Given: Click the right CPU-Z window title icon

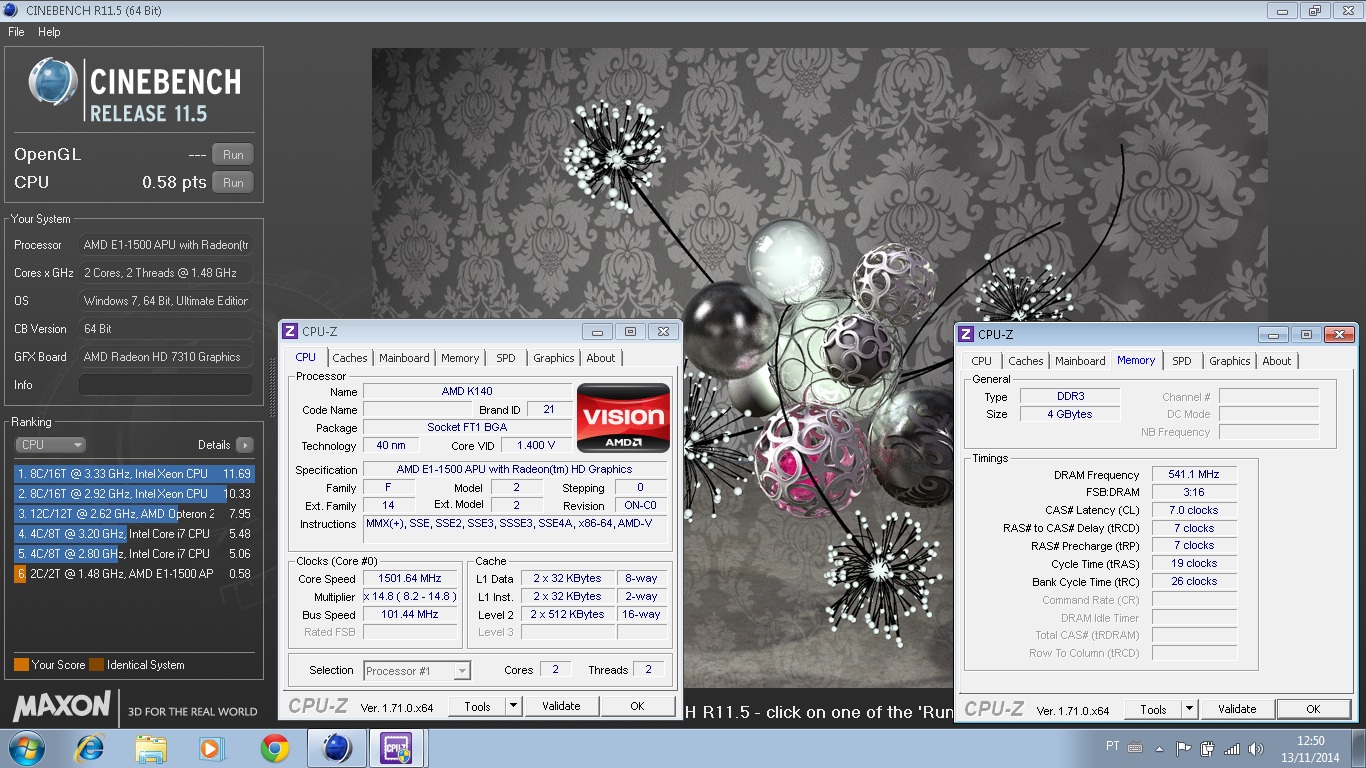Looking at the screenshot, I should coord(966,335).
